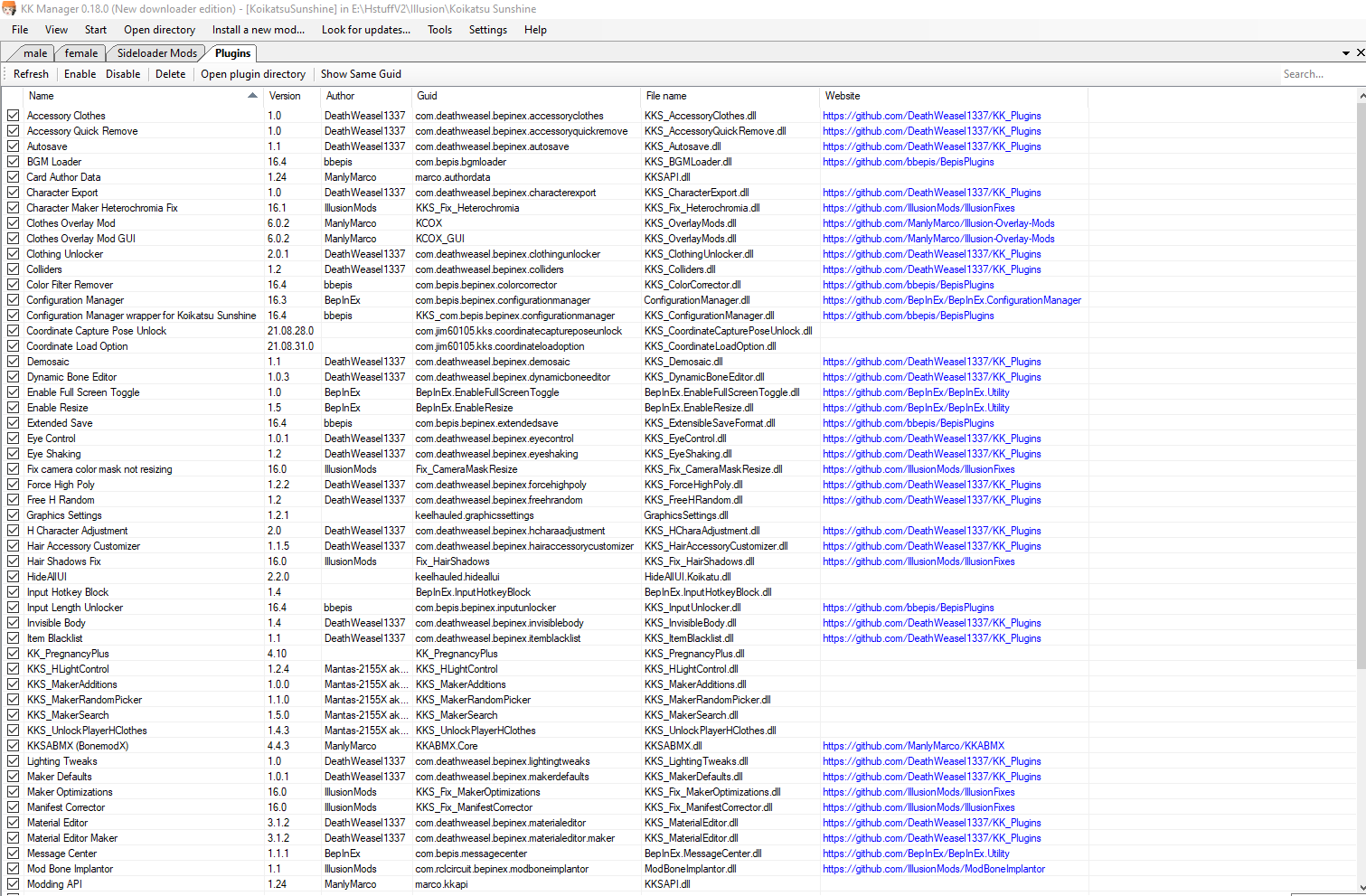Toggle the BGM Loader plugin checkbox

click(x=14, y=162)
